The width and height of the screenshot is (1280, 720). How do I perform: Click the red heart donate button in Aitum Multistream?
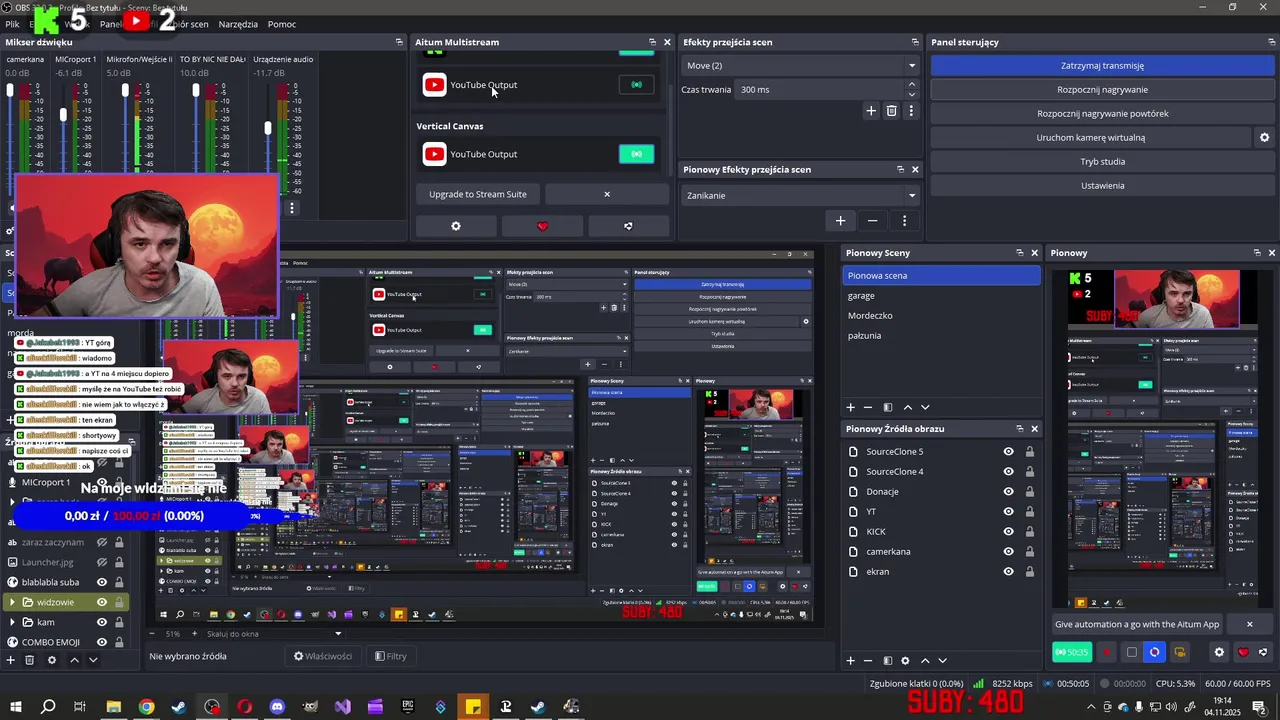(x=543, y=226)
